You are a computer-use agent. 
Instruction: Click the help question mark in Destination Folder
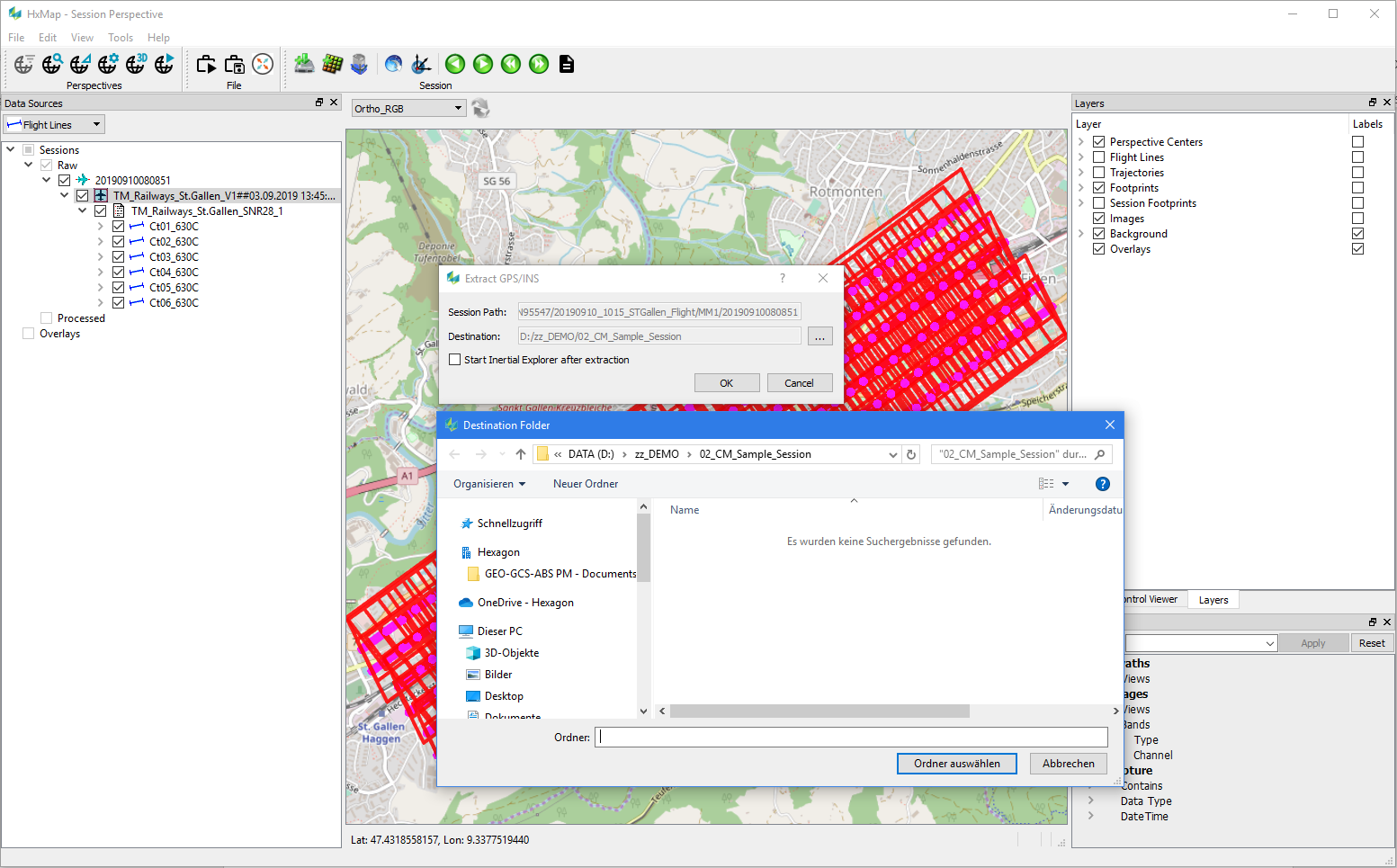point(1102,484)
